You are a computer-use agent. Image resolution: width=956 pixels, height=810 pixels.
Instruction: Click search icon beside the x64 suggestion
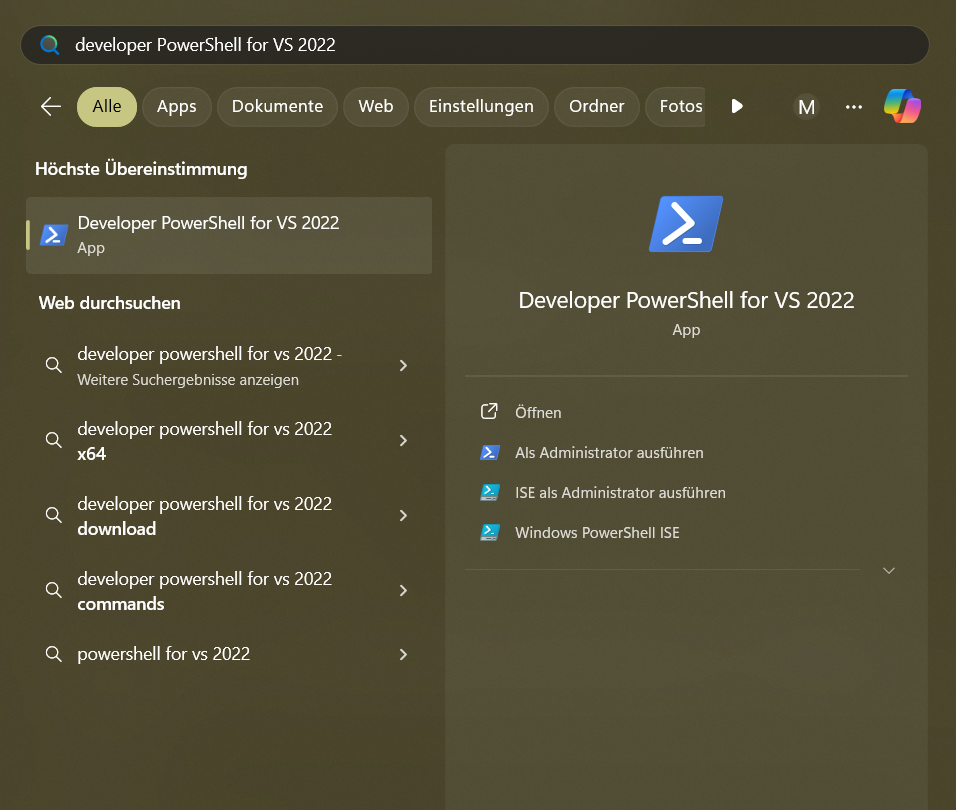54,440
